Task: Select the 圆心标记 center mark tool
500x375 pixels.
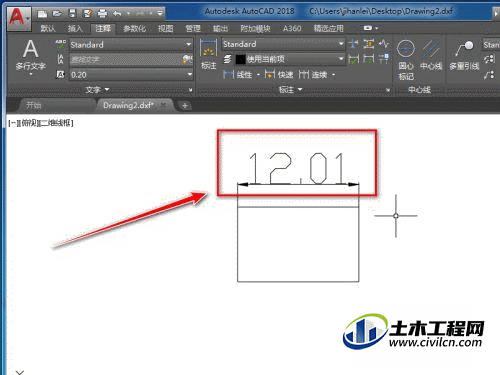Action: click(x=406, y=60)
